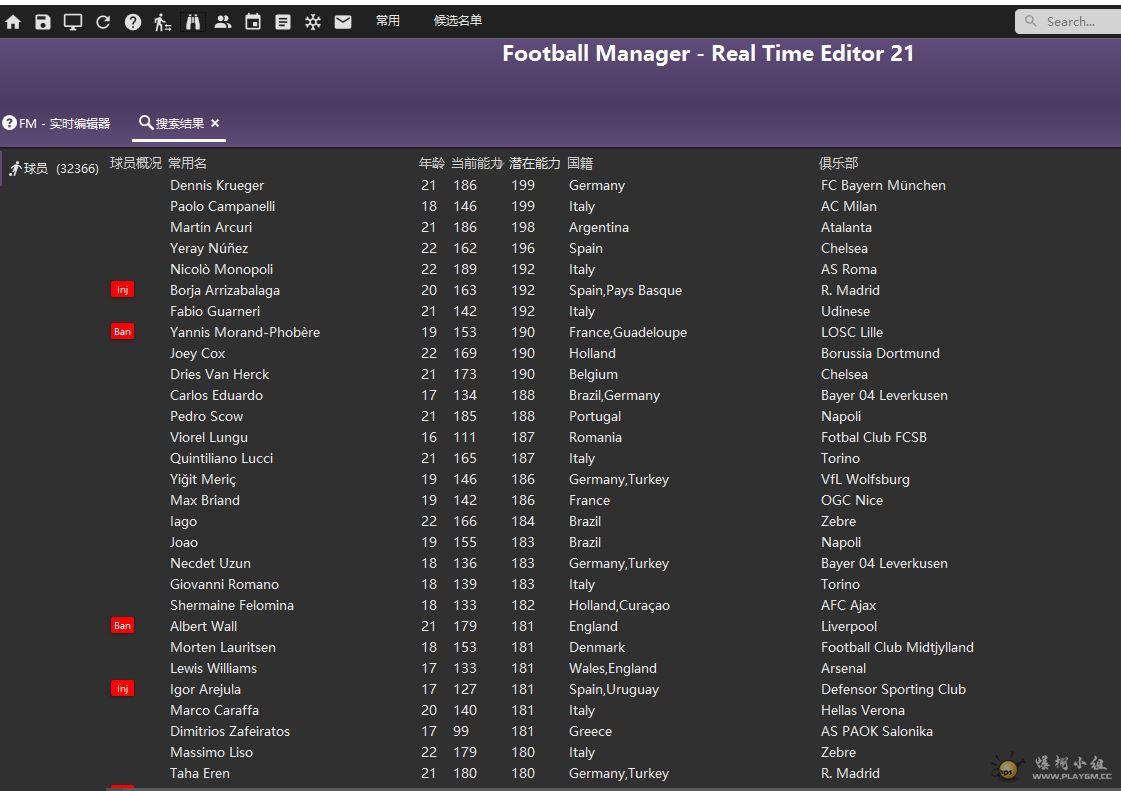Select player Joey Cox
The width and height of the screenshot is (1121, 791).
coord(197,353)
